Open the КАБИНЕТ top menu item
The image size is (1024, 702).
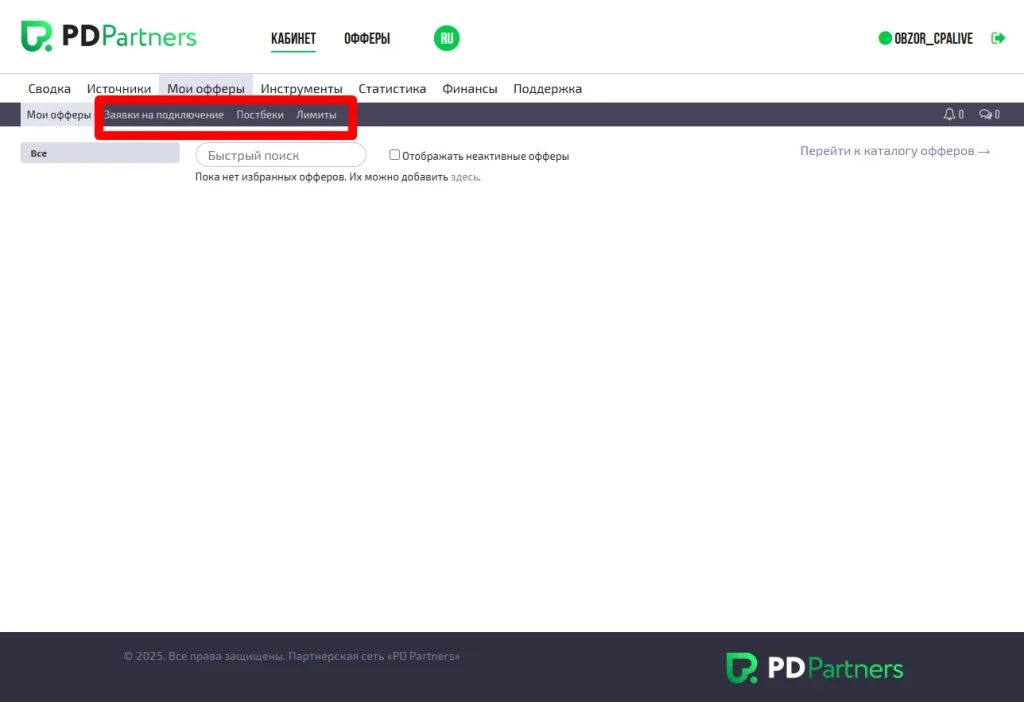(293, 39)
